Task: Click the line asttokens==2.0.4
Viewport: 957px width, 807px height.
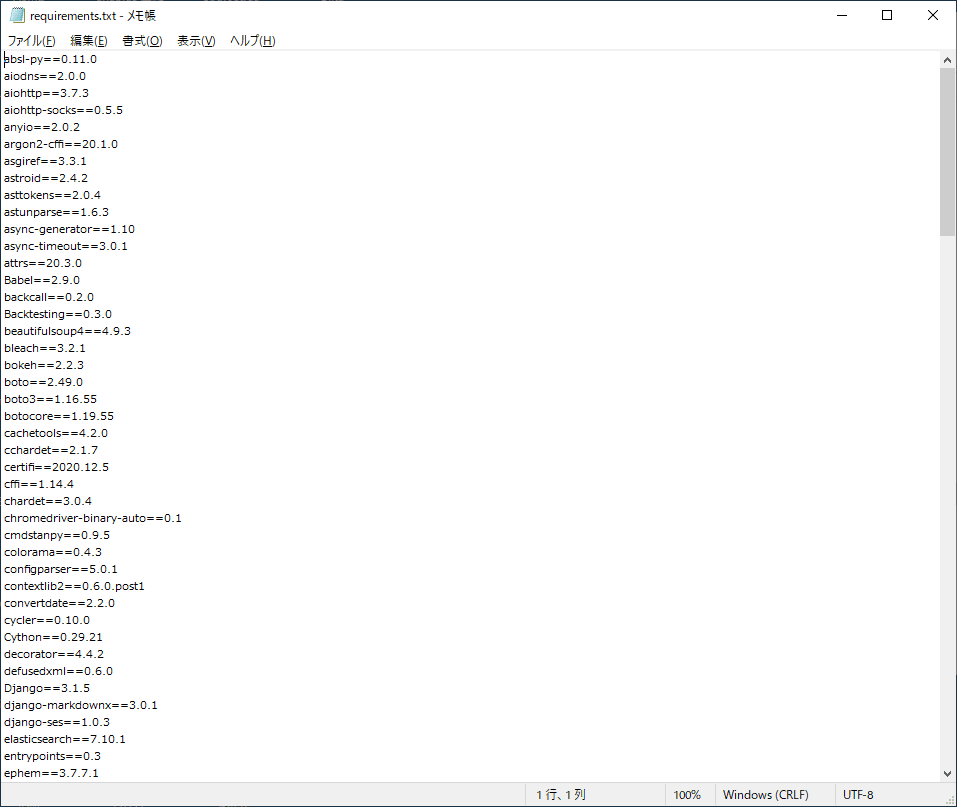Action: click(x=52, y=195)
